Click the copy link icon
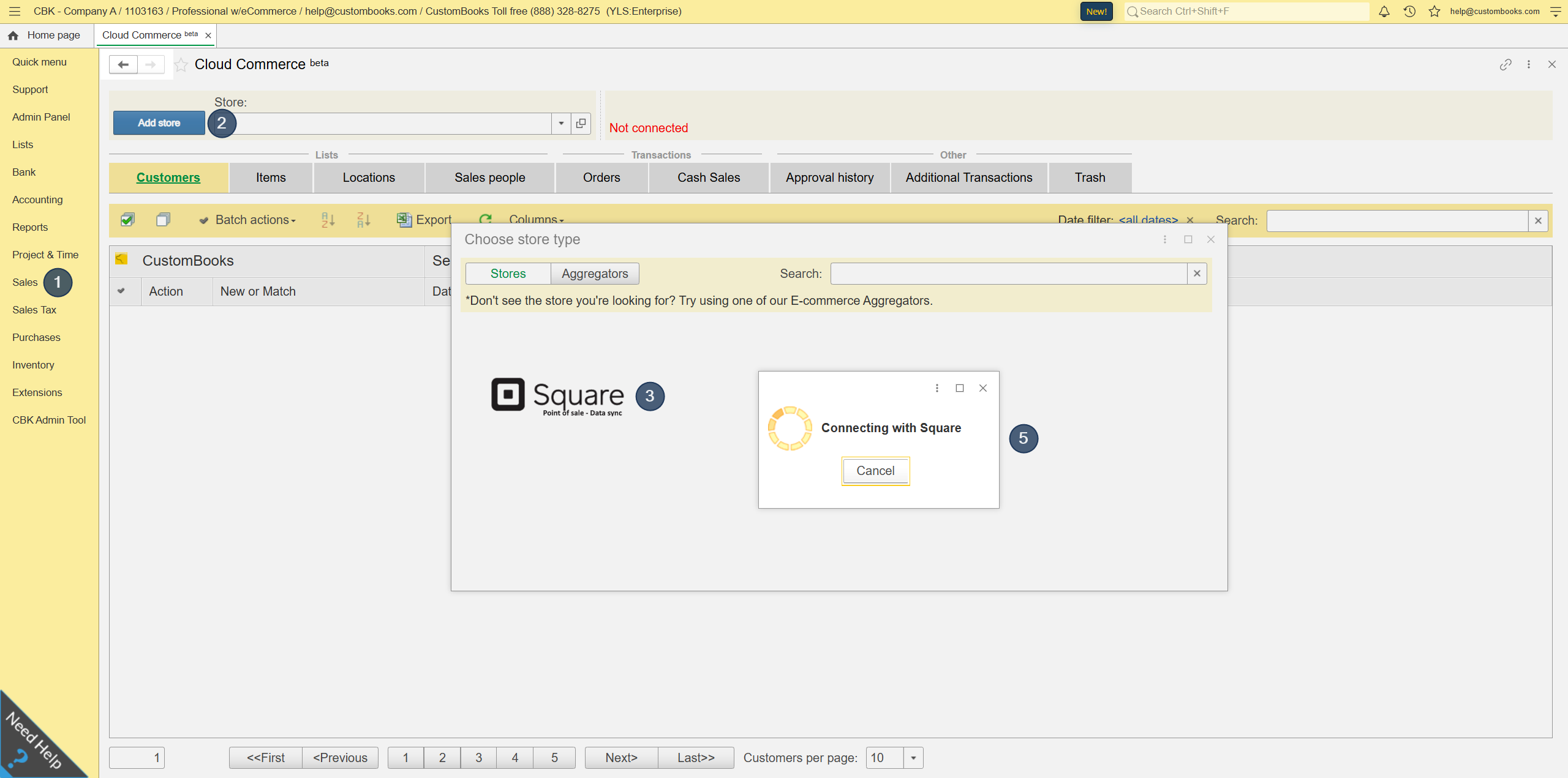The width and height of the screenshot is (1568, 778). [x=1506, y=64]
